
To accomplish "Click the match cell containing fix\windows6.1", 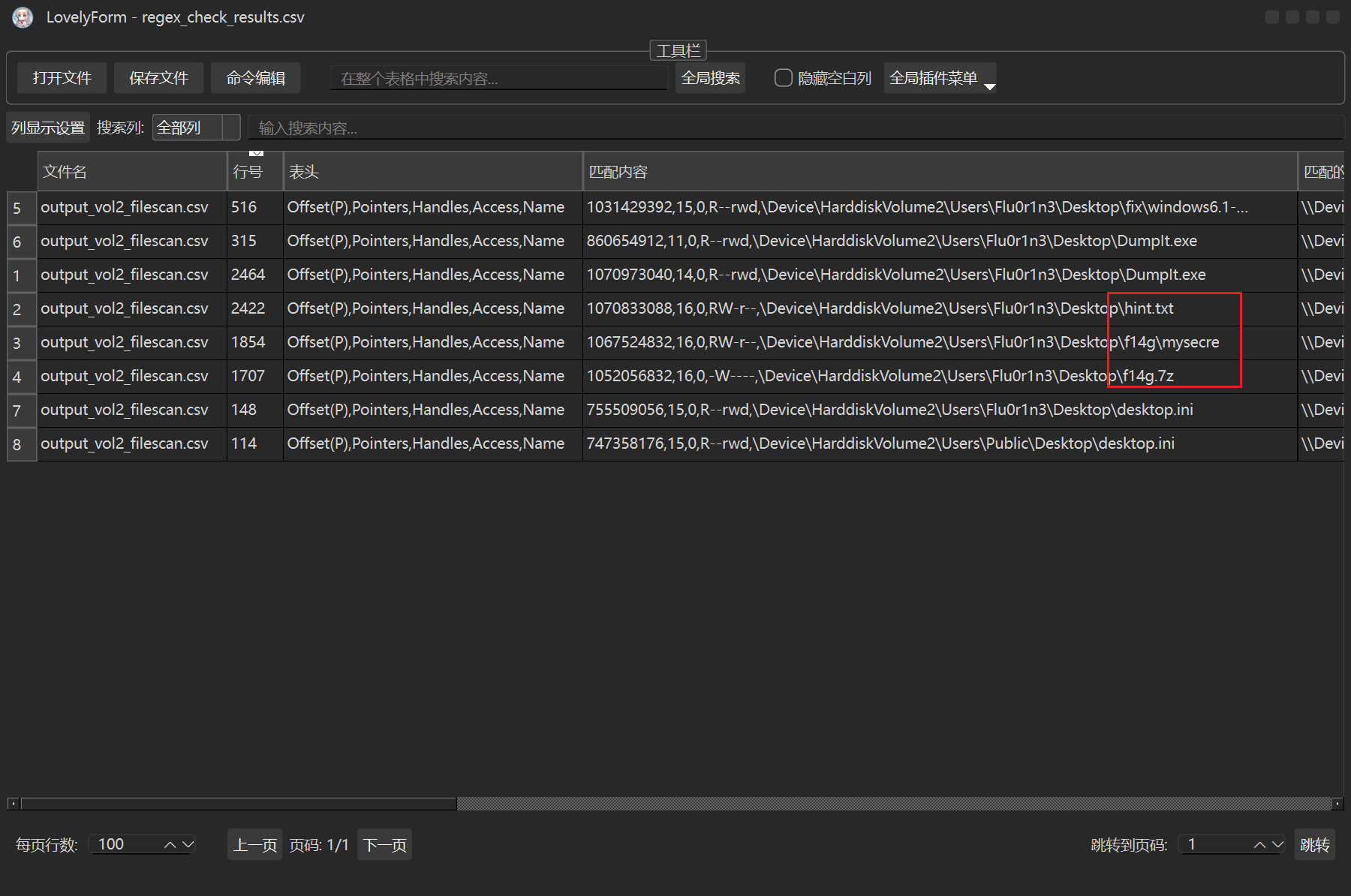I will point(940,208).
